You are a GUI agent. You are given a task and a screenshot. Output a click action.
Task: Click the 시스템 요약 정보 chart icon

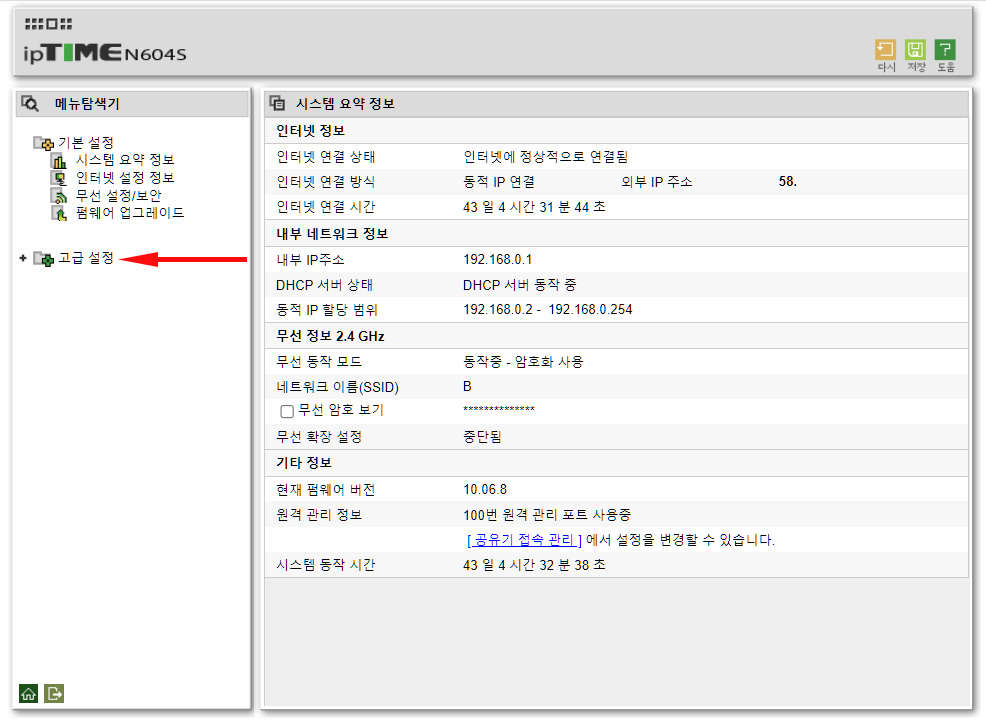[x=59, y=161]
